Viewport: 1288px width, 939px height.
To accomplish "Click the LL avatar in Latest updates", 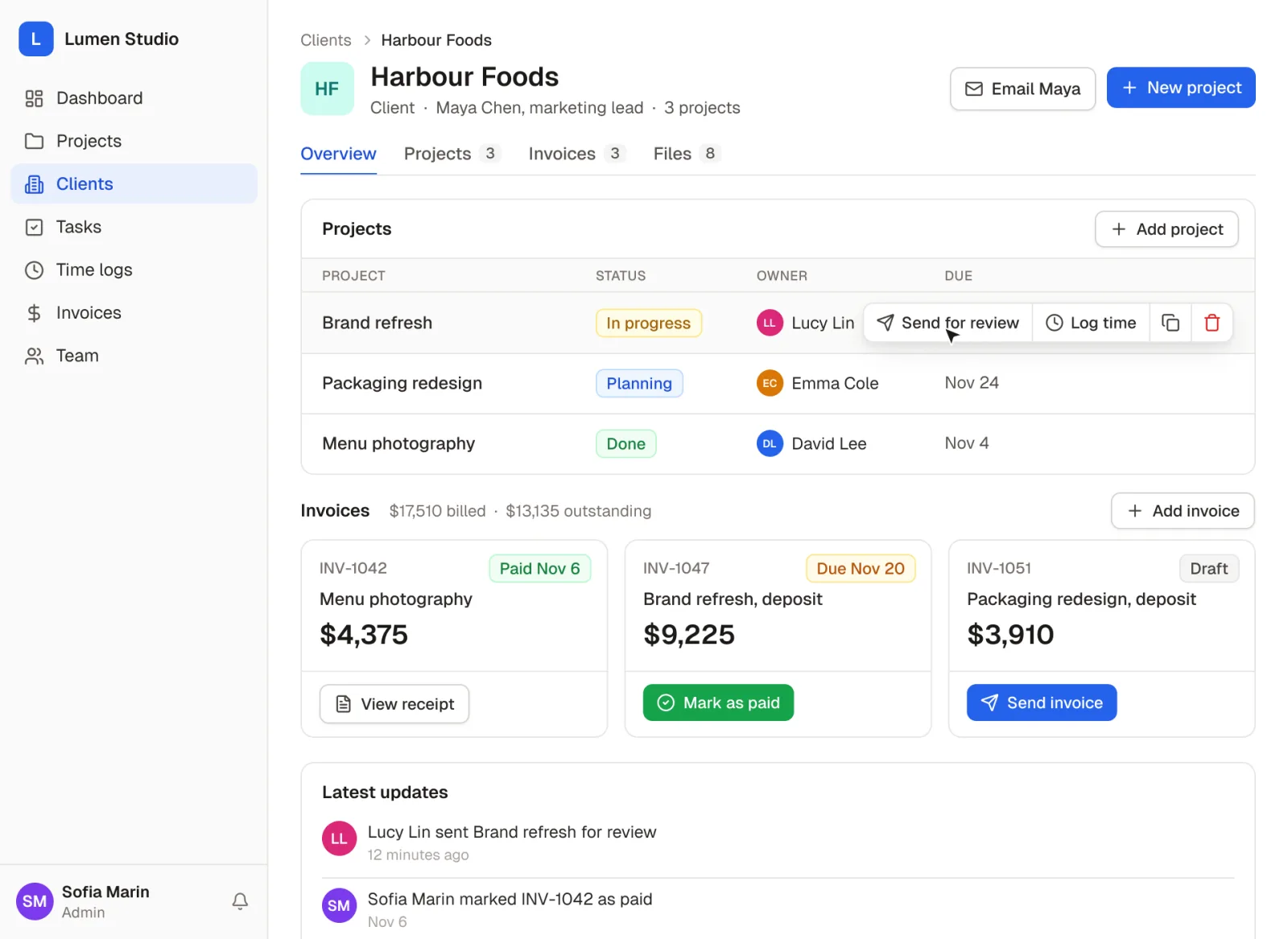I will (x=339, y=838).
